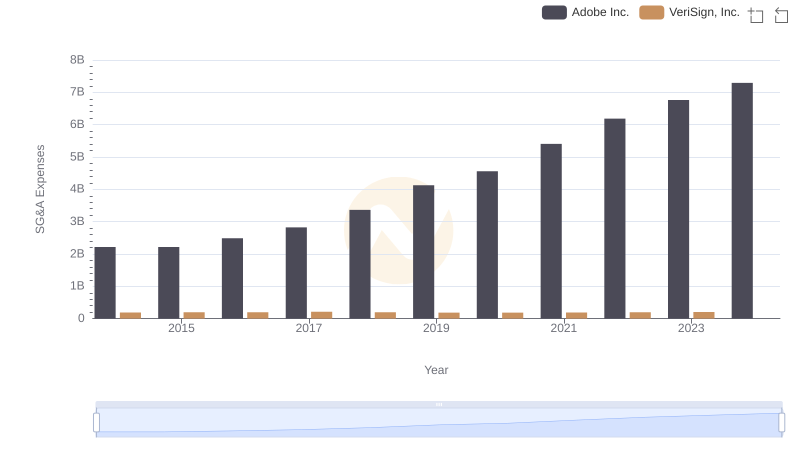Click the Adobe bar for 2021
The height and width of the screenshot is (461, 800).
click(x=551, y=231)
